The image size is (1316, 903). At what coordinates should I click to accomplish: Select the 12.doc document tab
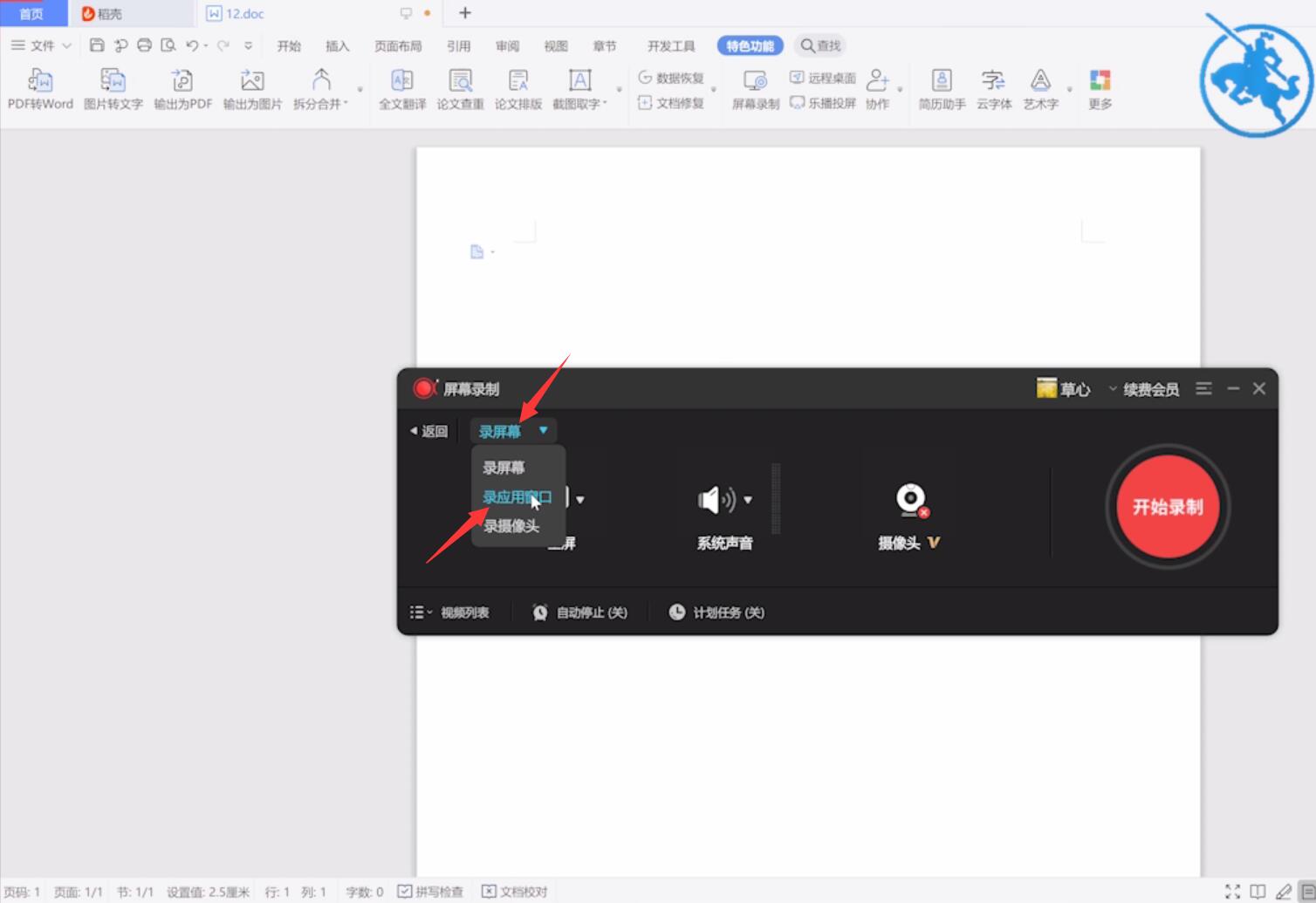[x=319, y=13]
